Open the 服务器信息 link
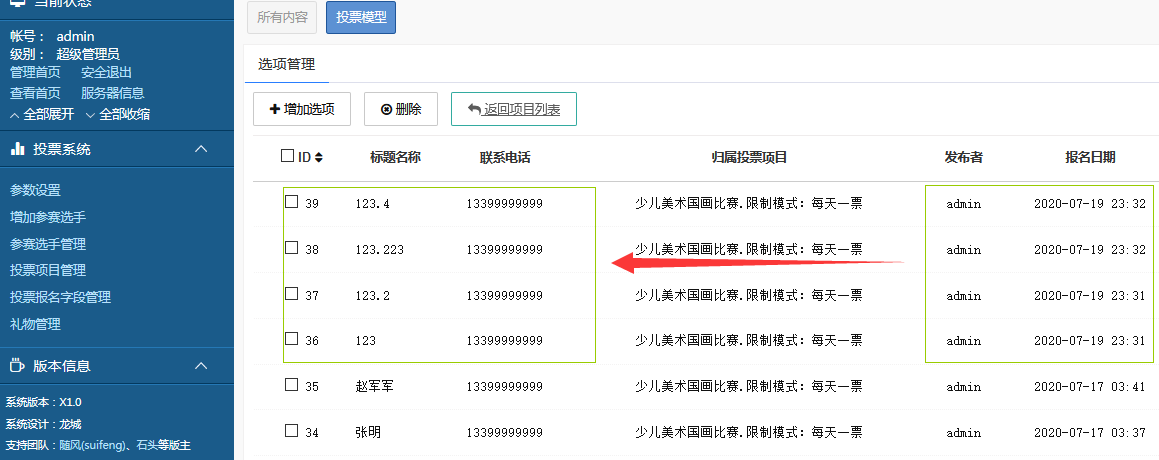 [112, 93]
